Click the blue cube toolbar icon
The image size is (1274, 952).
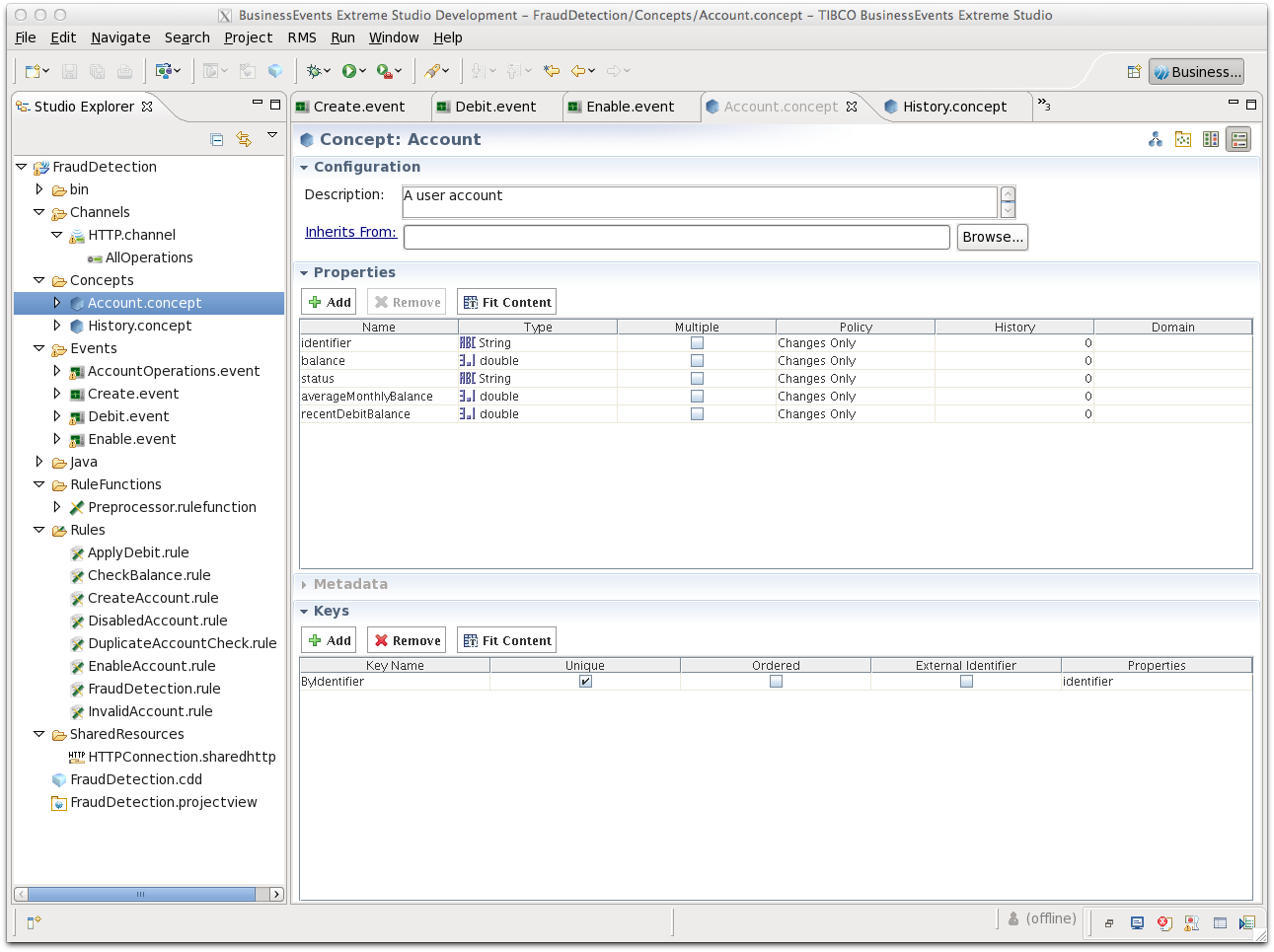(275, 71)
